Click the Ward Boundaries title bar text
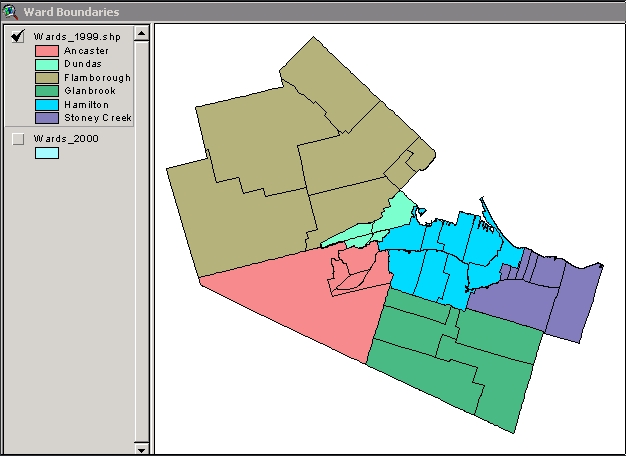This screenshot has width=626, height=456. [x=71, y=12]
